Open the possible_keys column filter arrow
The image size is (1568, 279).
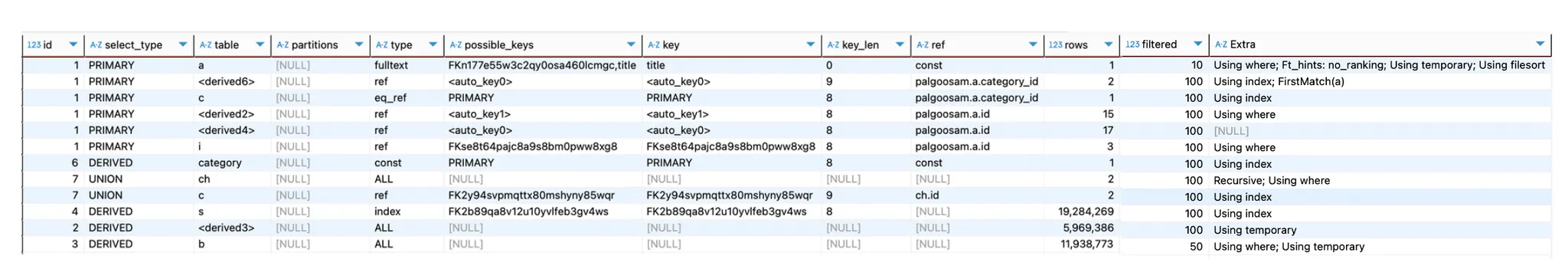[631, 45]
